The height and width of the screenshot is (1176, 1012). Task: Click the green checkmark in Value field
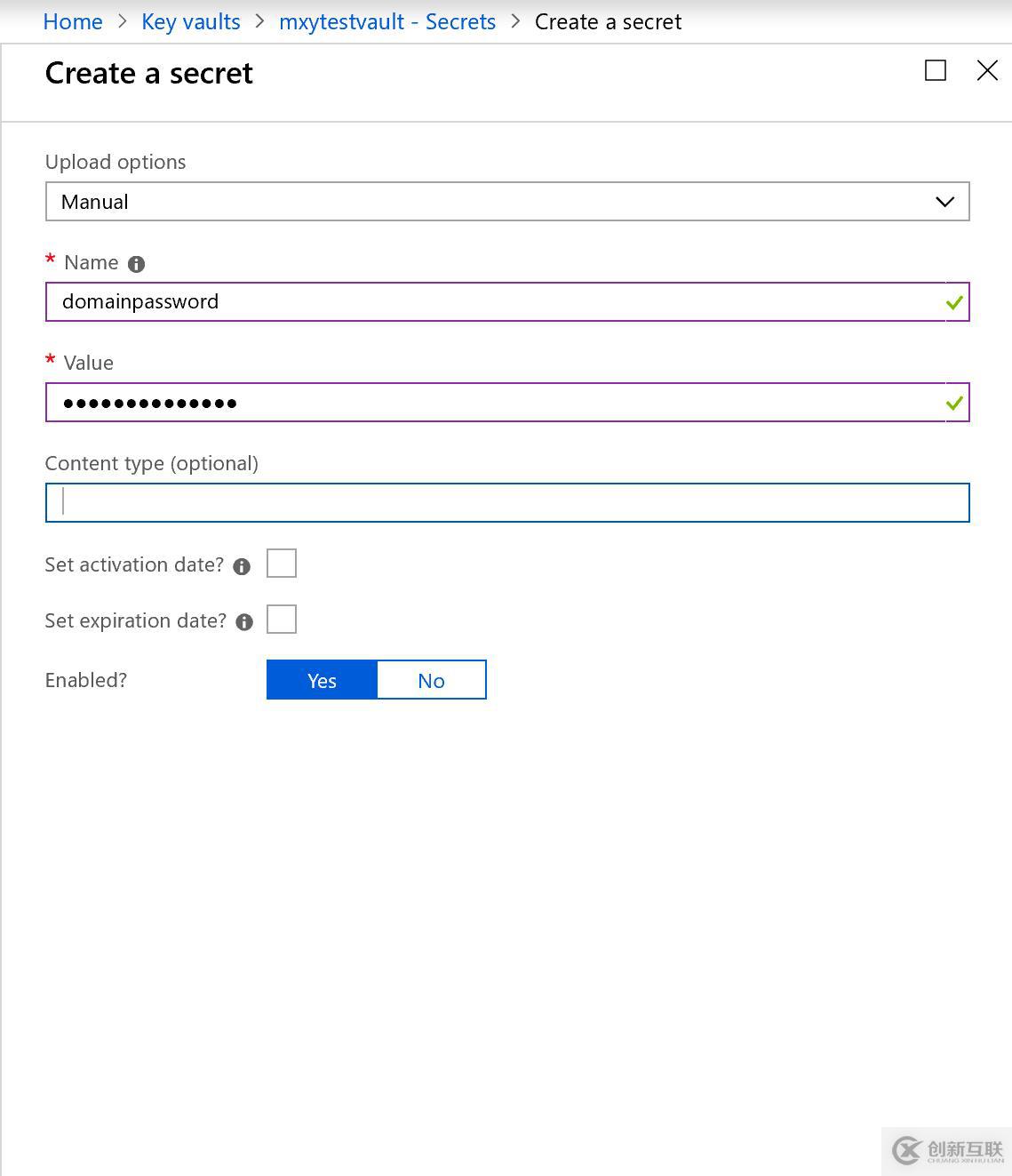[954, 404]
